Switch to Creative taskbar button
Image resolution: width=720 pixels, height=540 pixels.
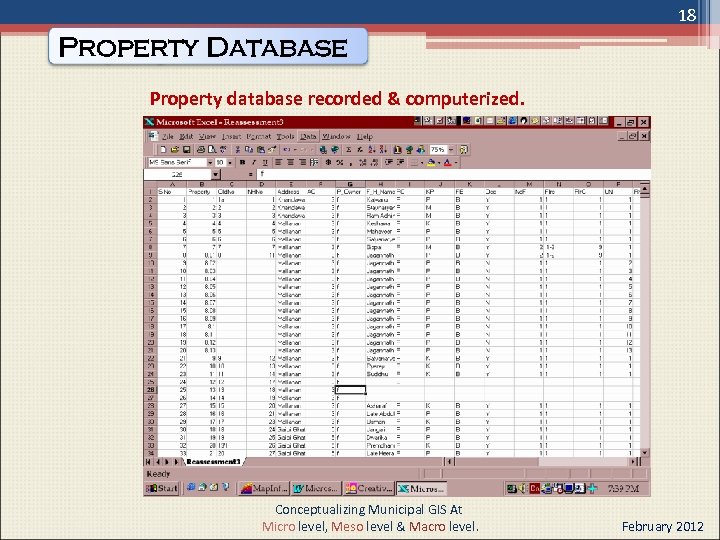pyautogui.click(x=369, y=489)
